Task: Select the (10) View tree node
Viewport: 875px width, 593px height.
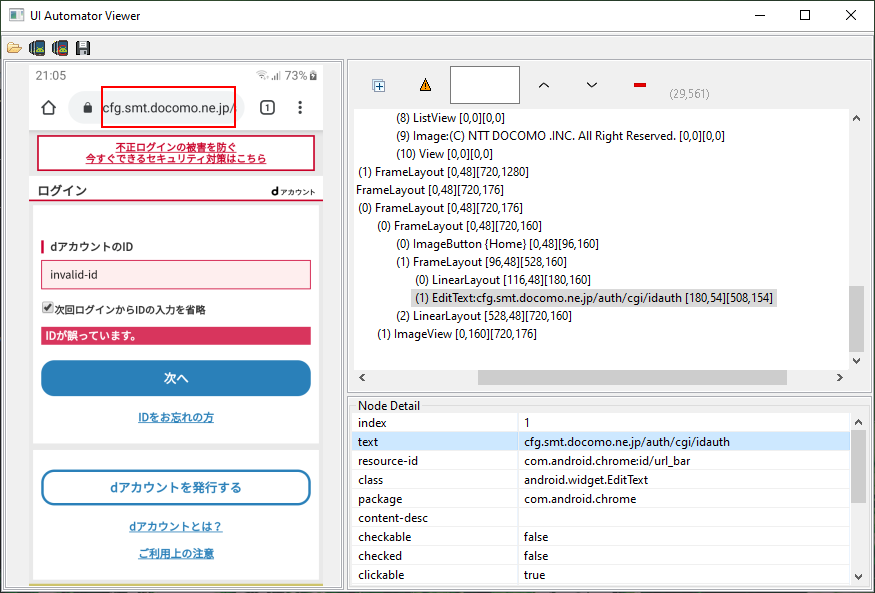Action: click(x=444, y=153)
